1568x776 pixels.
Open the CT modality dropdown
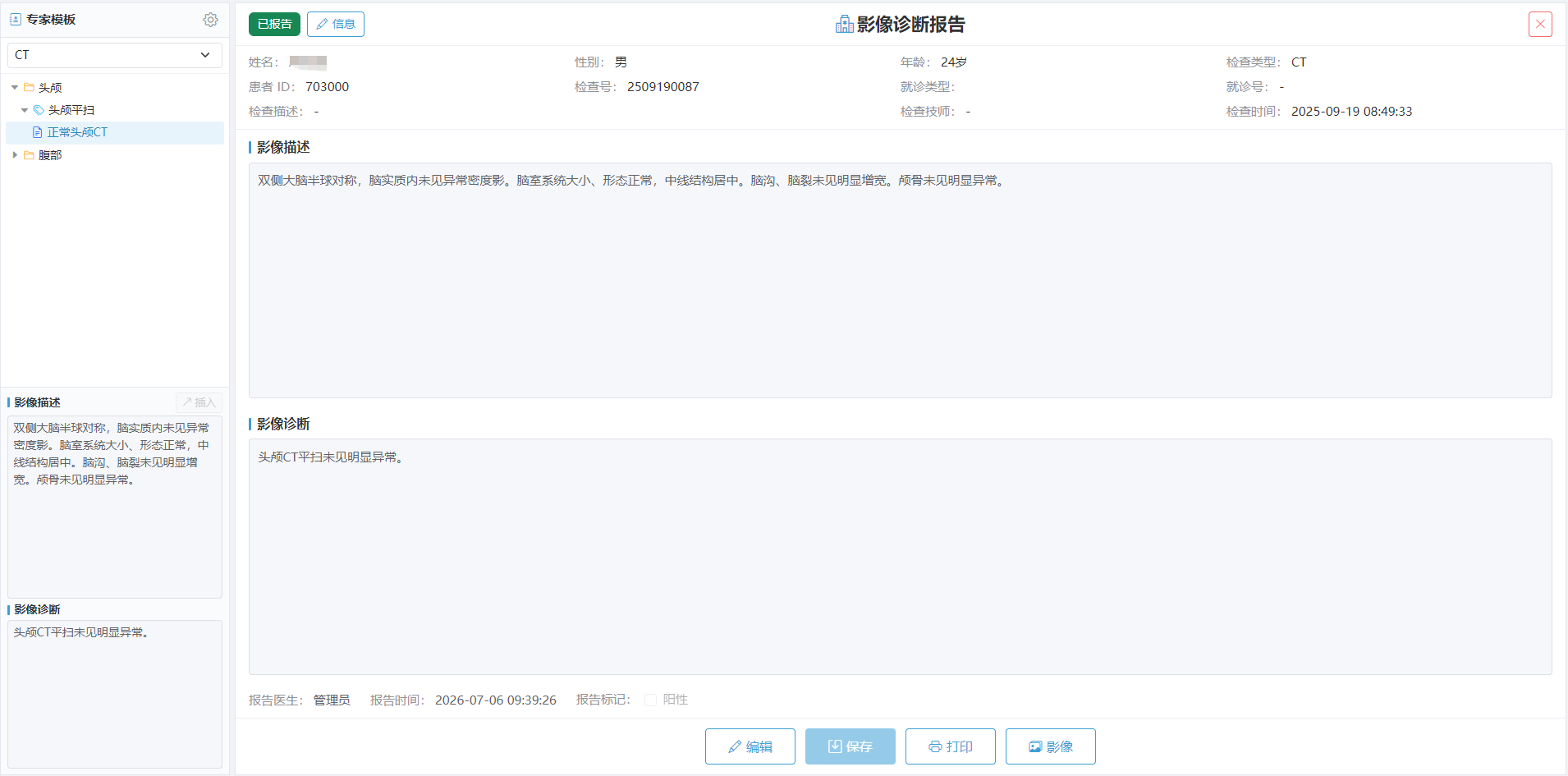pyautogui.click(x=115, y=55)
